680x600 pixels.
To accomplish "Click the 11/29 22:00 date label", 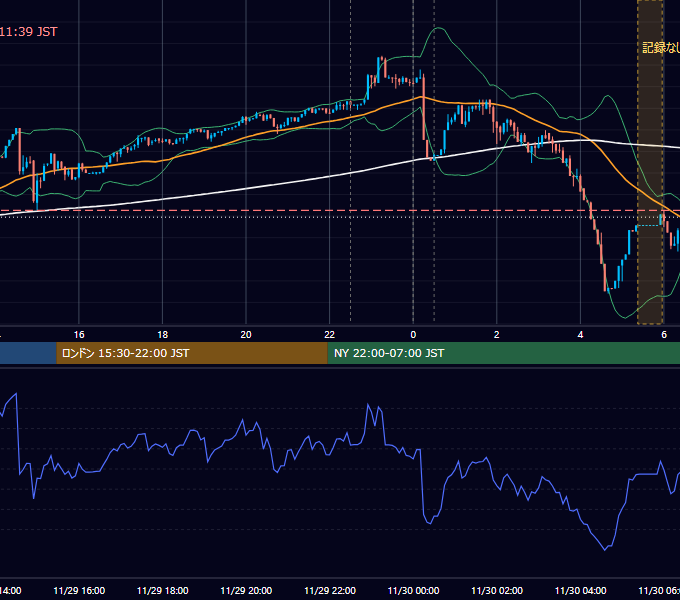I will coord(330,591).
